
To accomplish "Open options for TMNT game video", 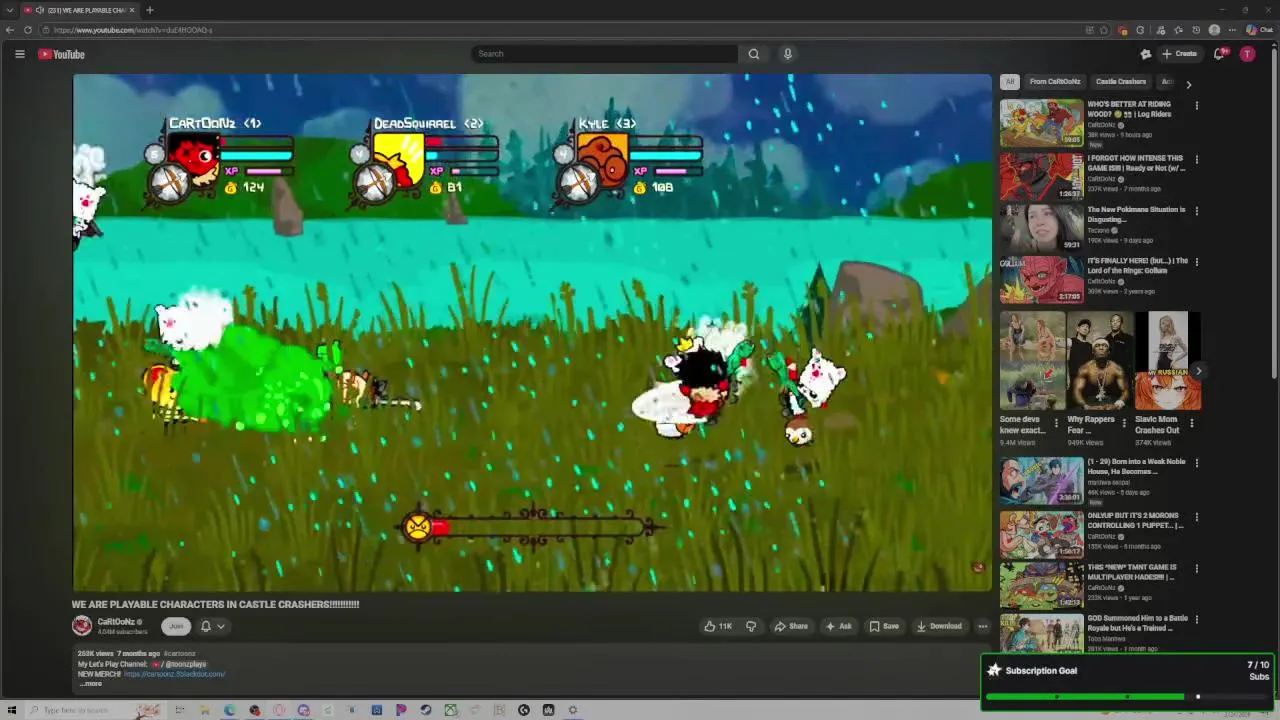I will [x=1196, y=568].
